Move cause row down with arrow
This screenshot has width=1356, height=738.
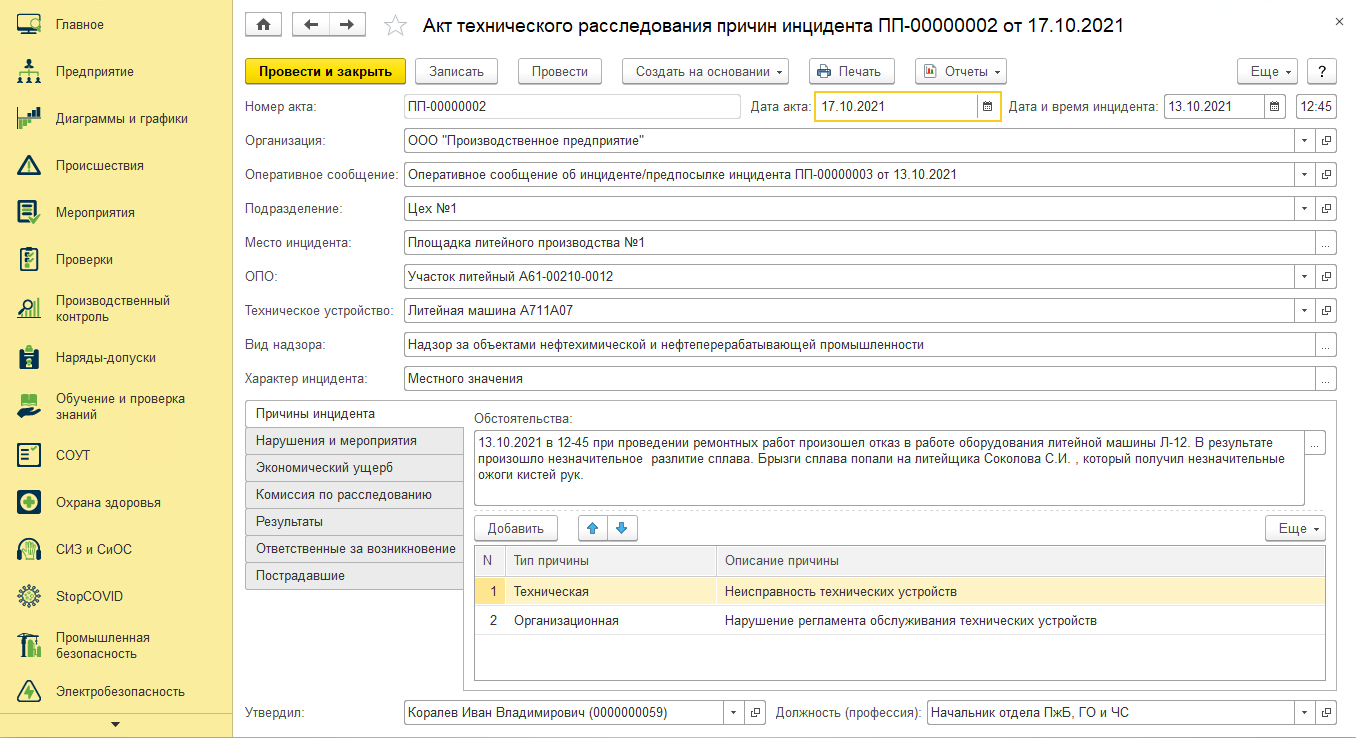[621, 528]
